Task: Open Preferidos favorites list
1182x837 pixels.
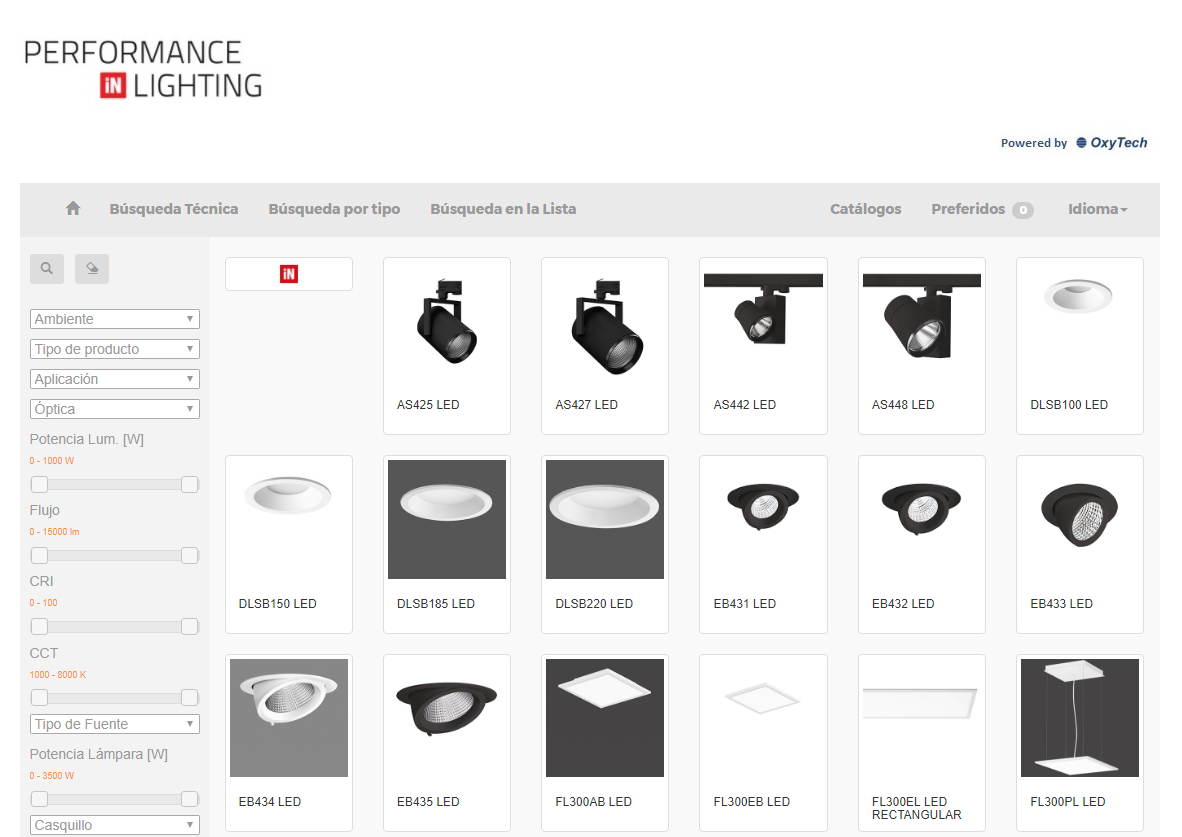Action: pos(982,209)
